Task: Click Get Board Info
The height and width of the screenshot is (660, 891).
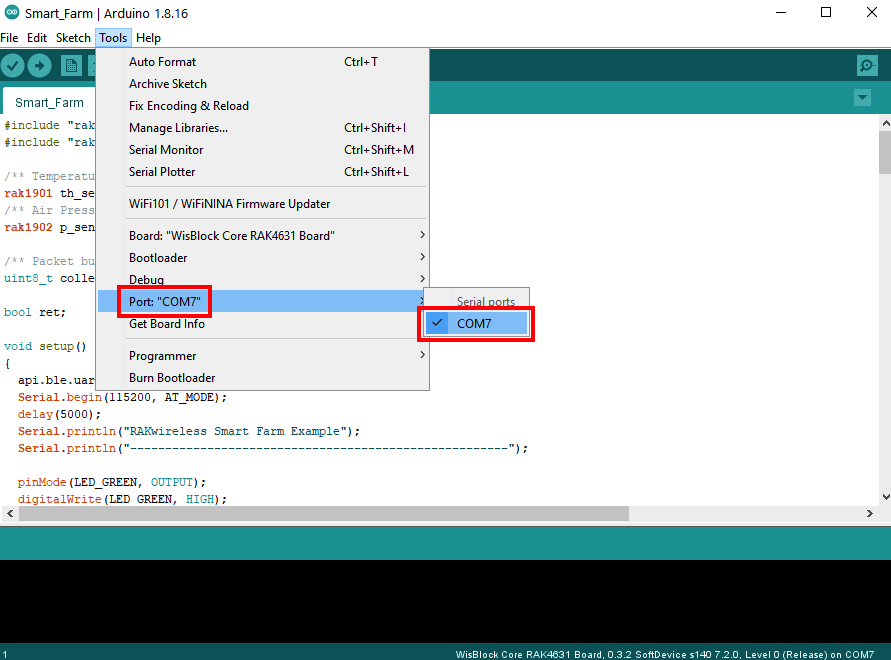Action: tap(263, 323)
